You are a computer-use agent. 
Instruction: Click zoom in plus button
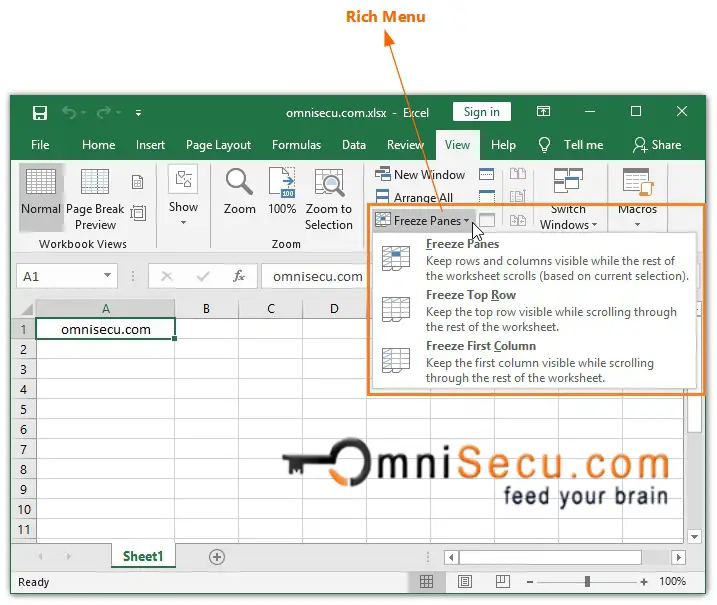pyautogui.click(x=644, y=582)
